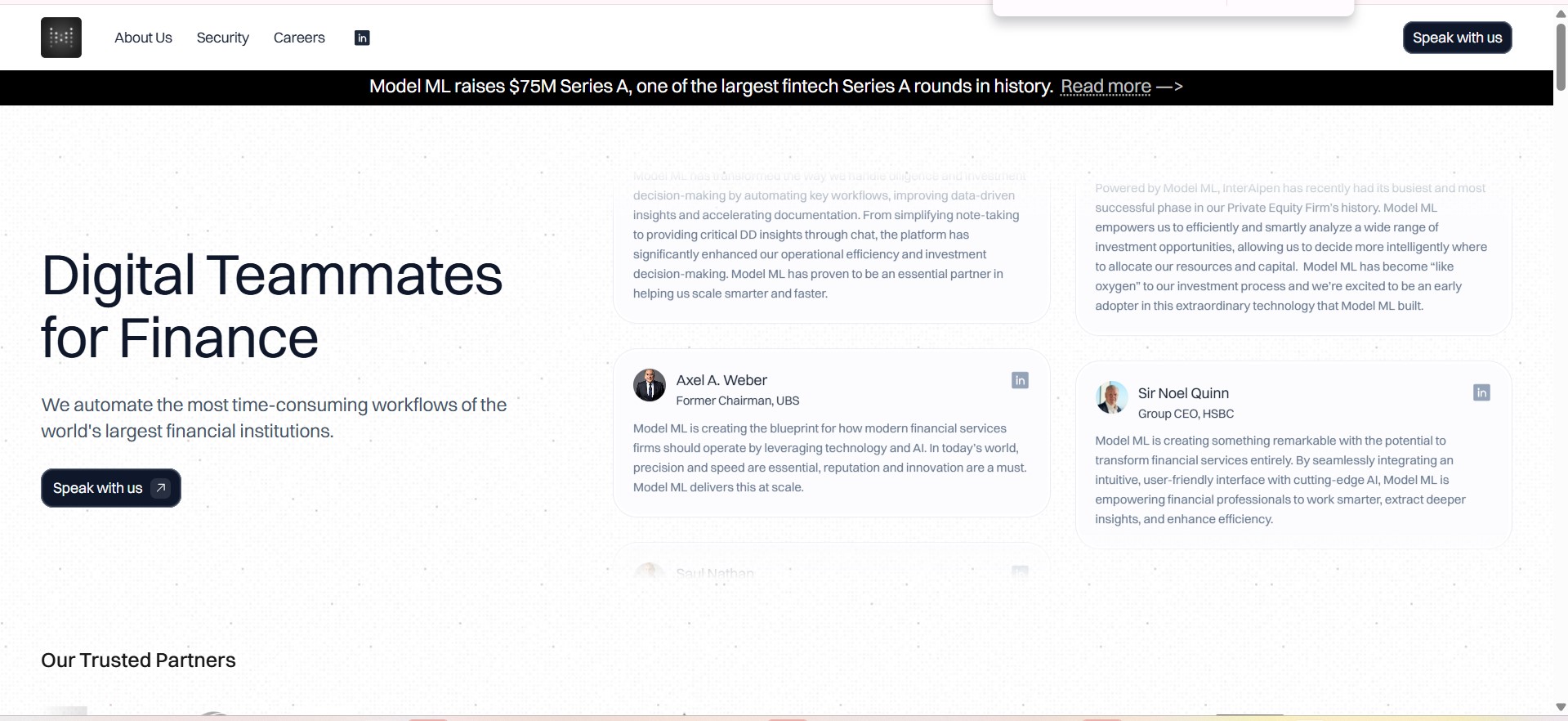
Task: Open the LinkedIn icon in navigation bar
Action: (362, 38)
